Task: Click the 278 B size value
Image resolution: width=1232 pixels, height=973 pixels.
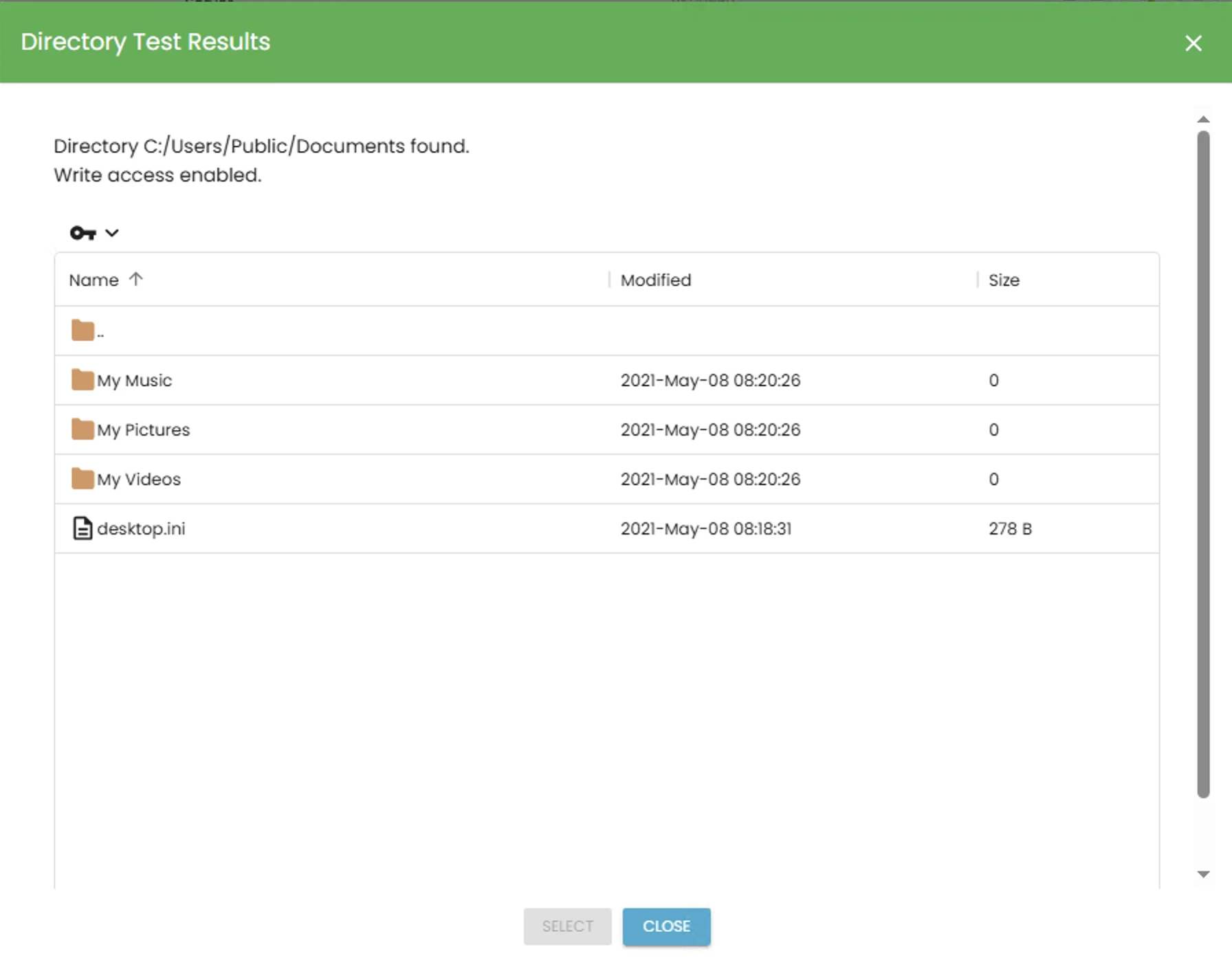Action: point(1010,529)
